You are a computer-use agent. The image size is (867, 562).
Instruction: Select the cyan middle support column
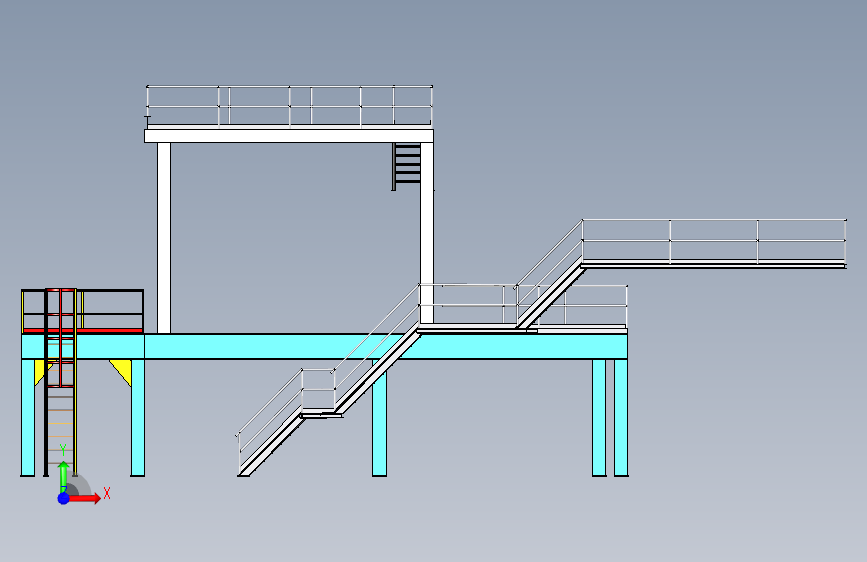(379, 417)
